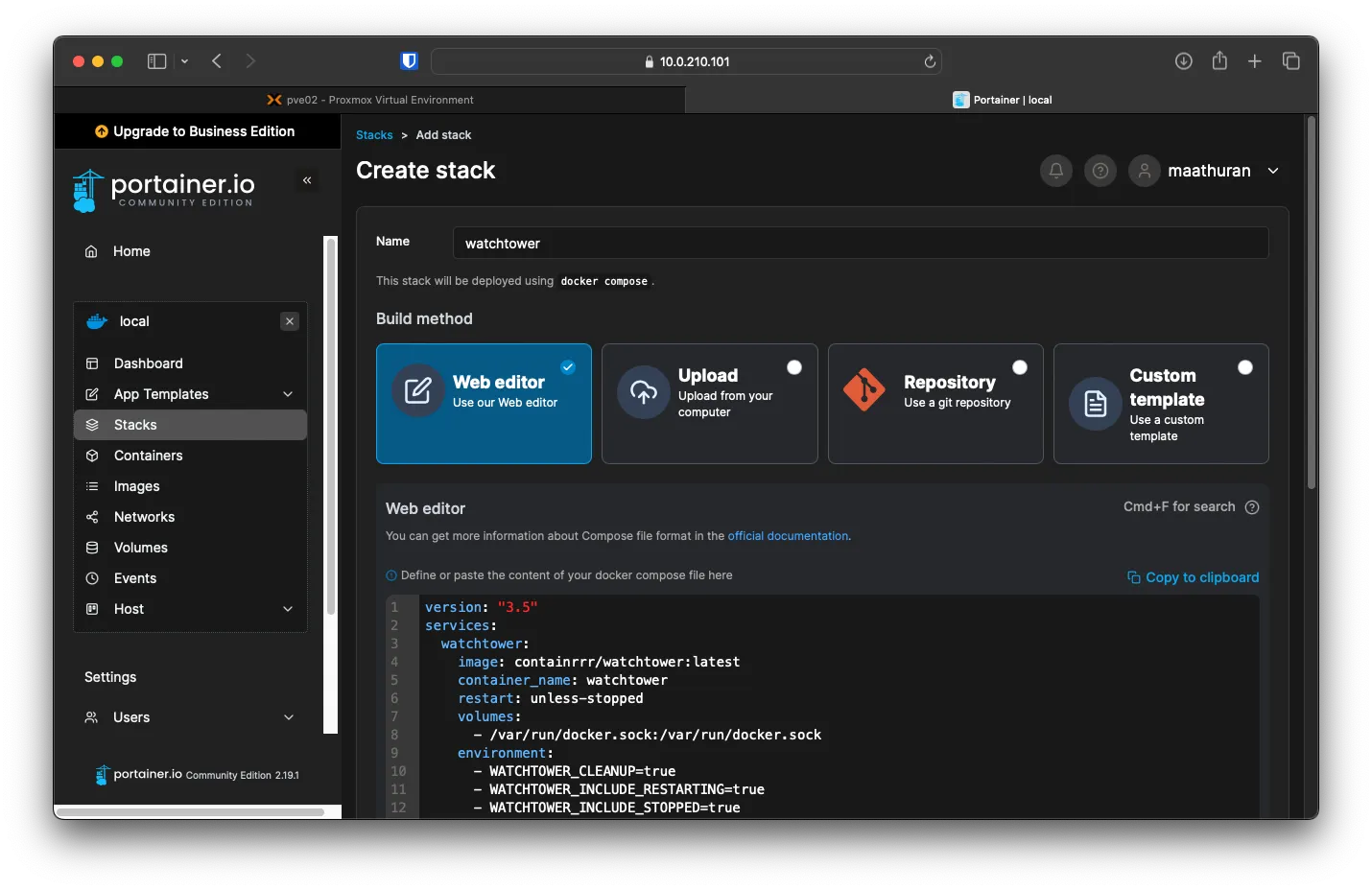The image size is (1372, 890).
Task: Open Dashboard in the sidebar
Action: (x=148, y=363)
